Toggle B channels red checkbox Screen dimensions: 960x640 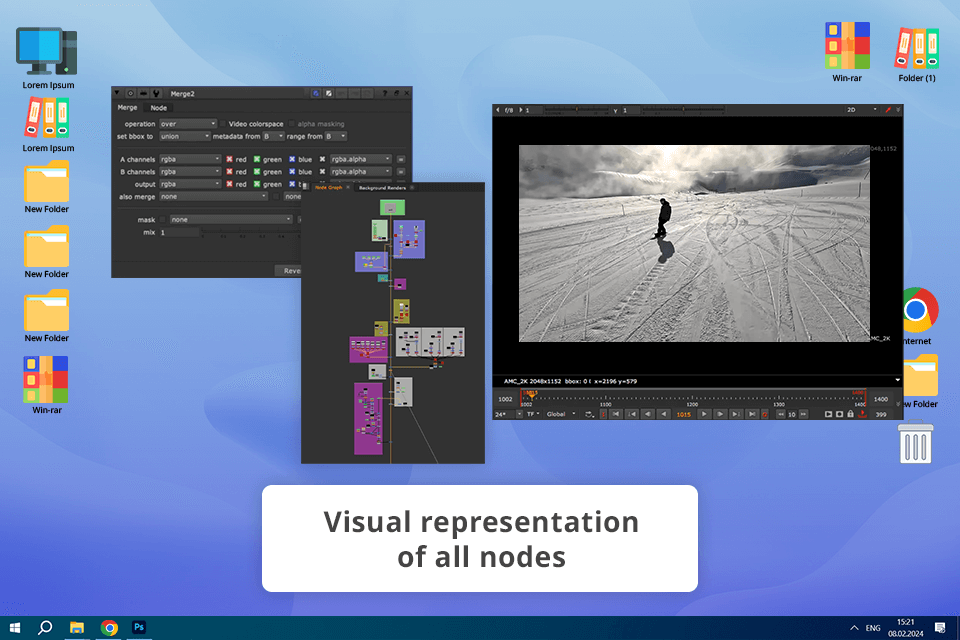point(229,171)
